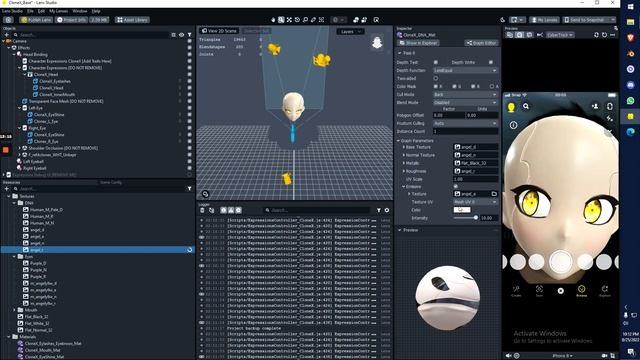640x360 pixels.
Task: Expand the Base Texture parameter
Action: pyautogui.click(x=404, y=147)
